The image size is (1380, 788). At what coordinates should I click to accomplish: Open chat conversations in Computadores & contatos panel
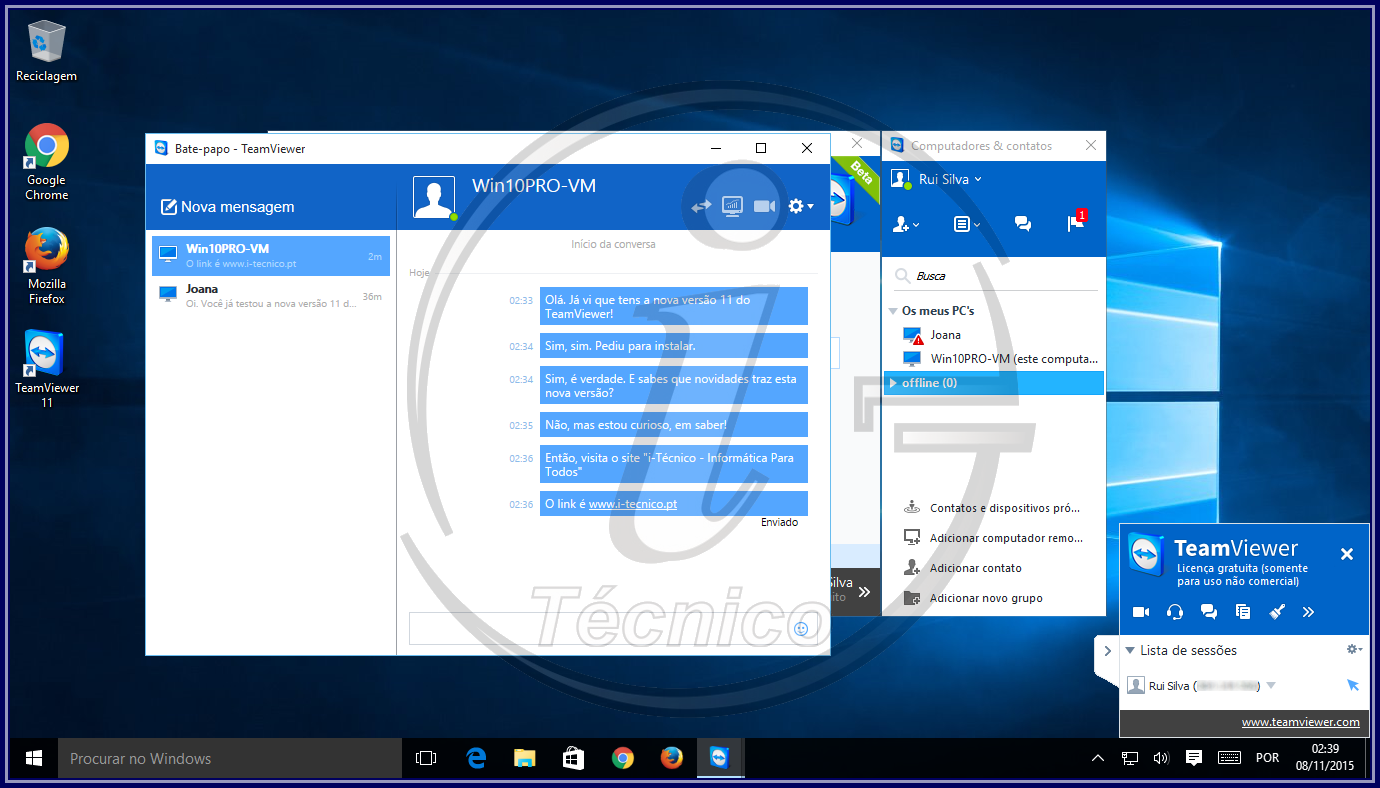click(x=1022, y=224)
